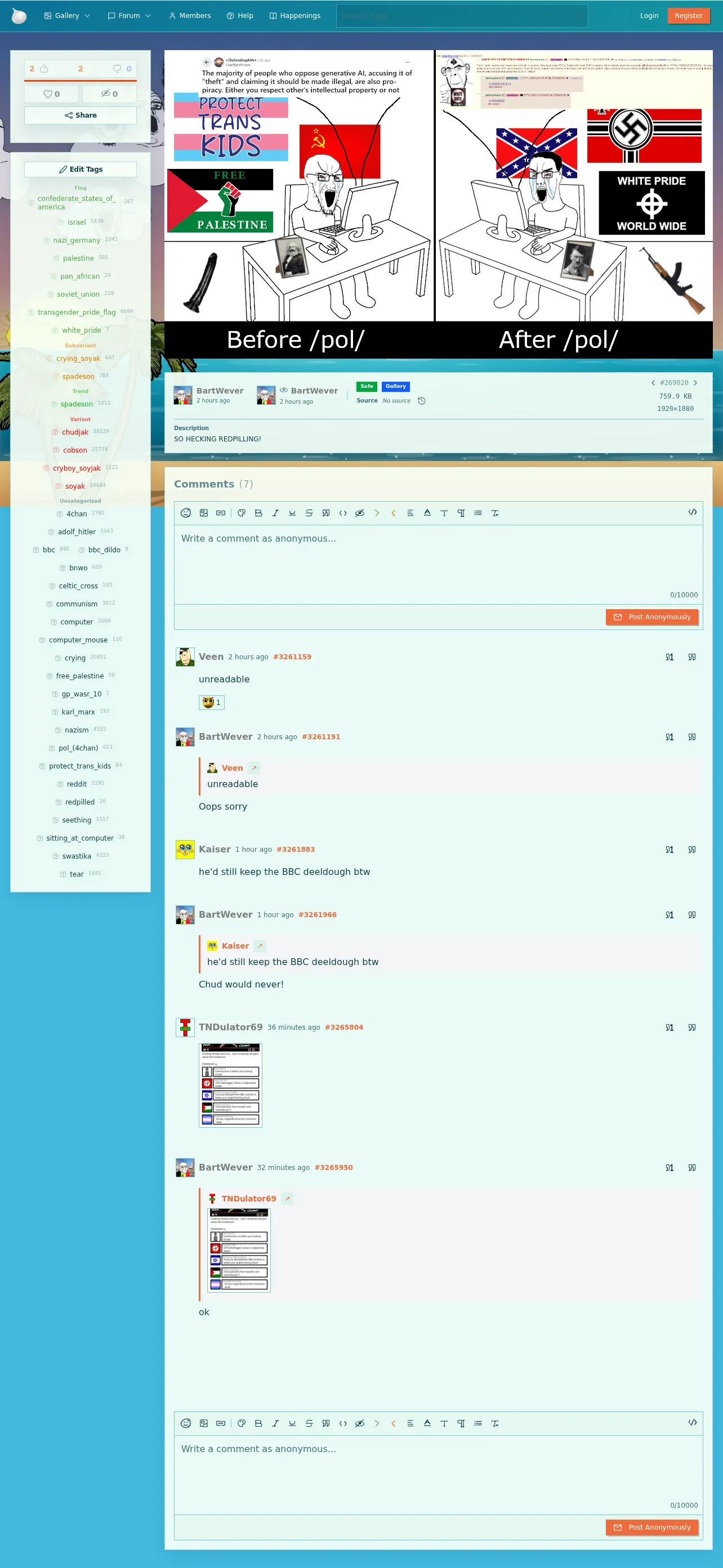Click the reply icon on TNDulator69's comment
This screenshot has width=723, height=1568.
click(670, 1028)
